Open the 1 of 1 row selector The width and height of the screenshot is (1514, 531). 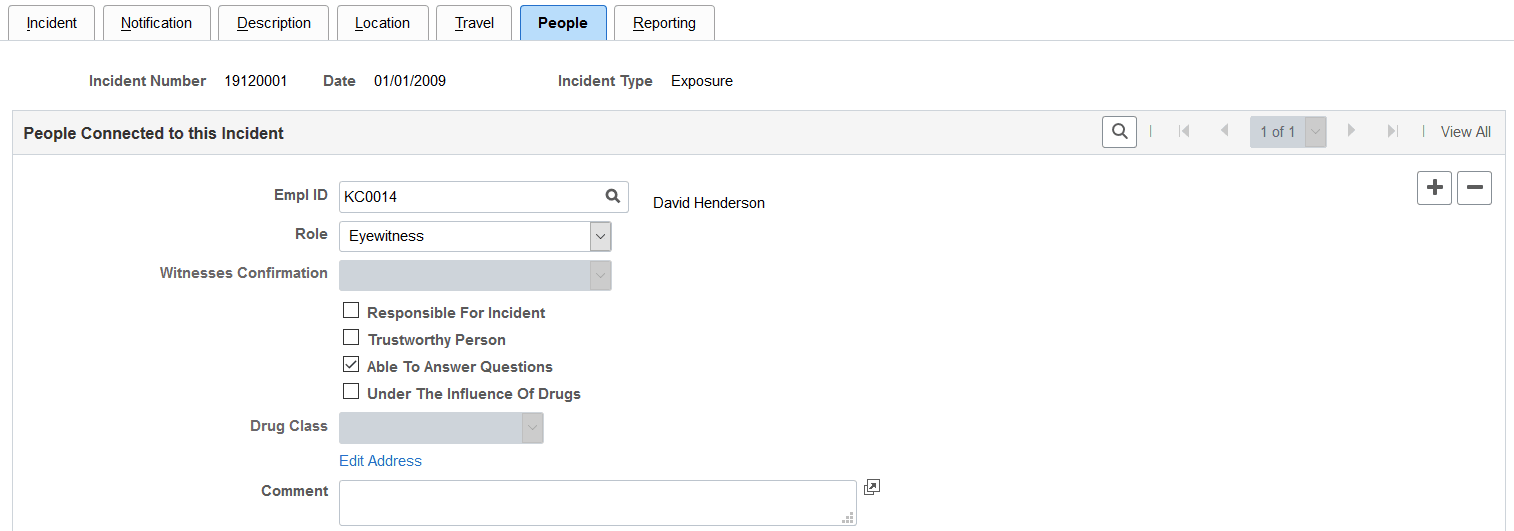click(1288, 132)
